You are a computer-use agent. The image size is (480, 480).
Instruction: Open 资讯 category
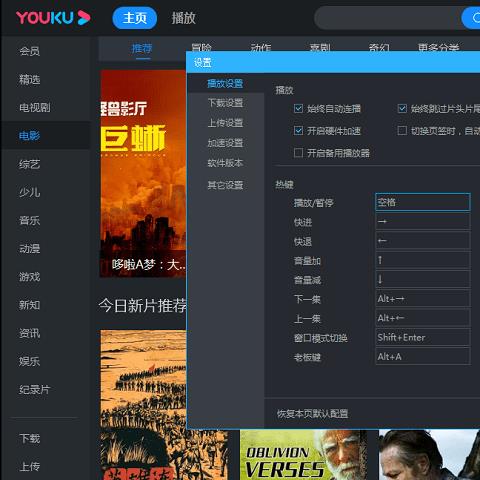click(30, 333)
